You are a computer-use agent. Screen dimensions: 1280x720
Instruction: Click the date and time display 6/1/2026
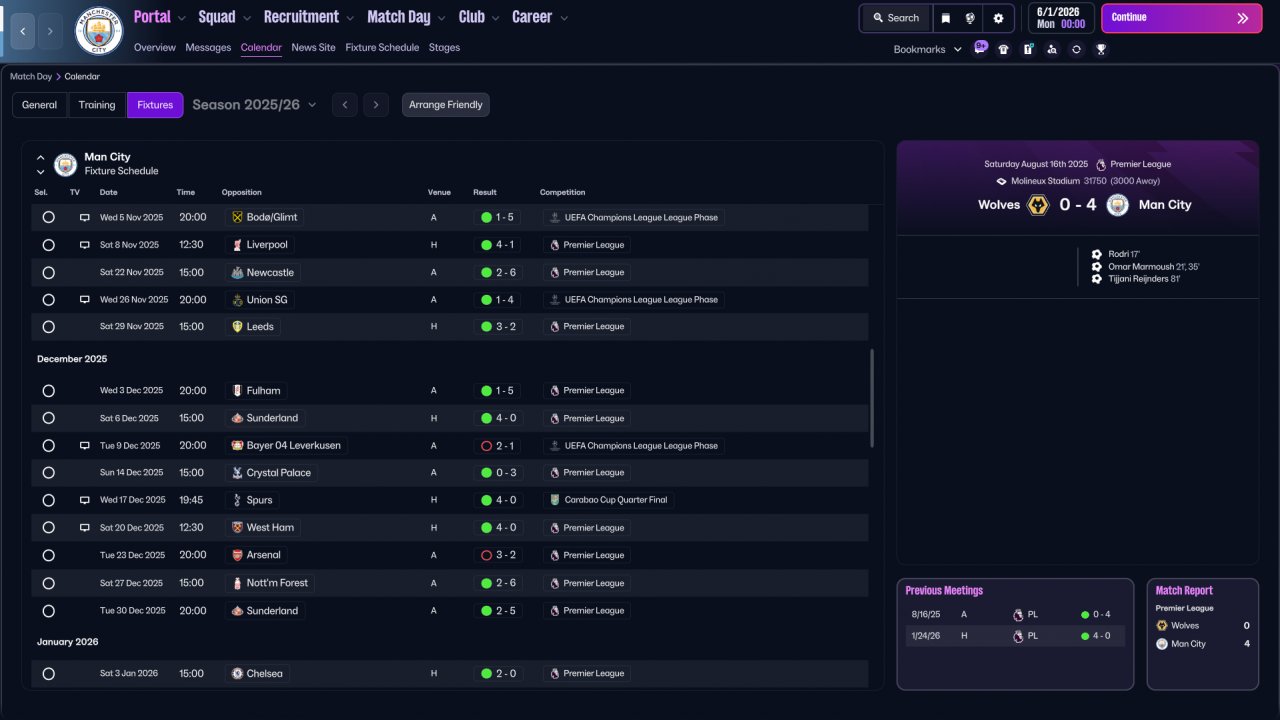click(x=1060, y=18)
